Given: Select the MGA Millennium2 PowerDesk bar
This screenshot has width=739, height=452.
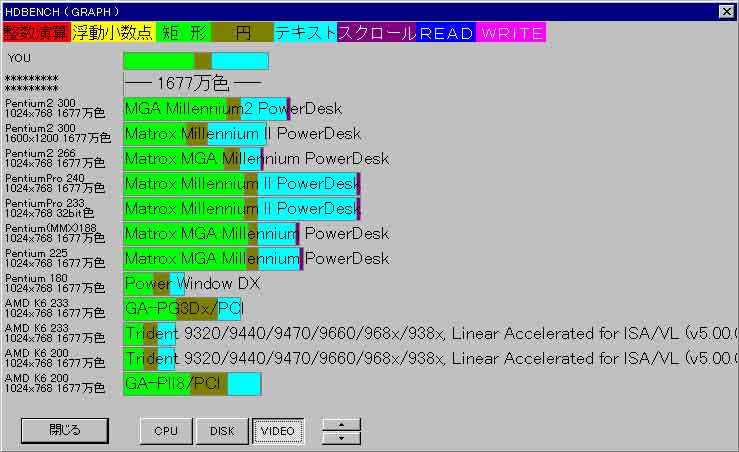Looking at the screenshot, I should point(205,108).
